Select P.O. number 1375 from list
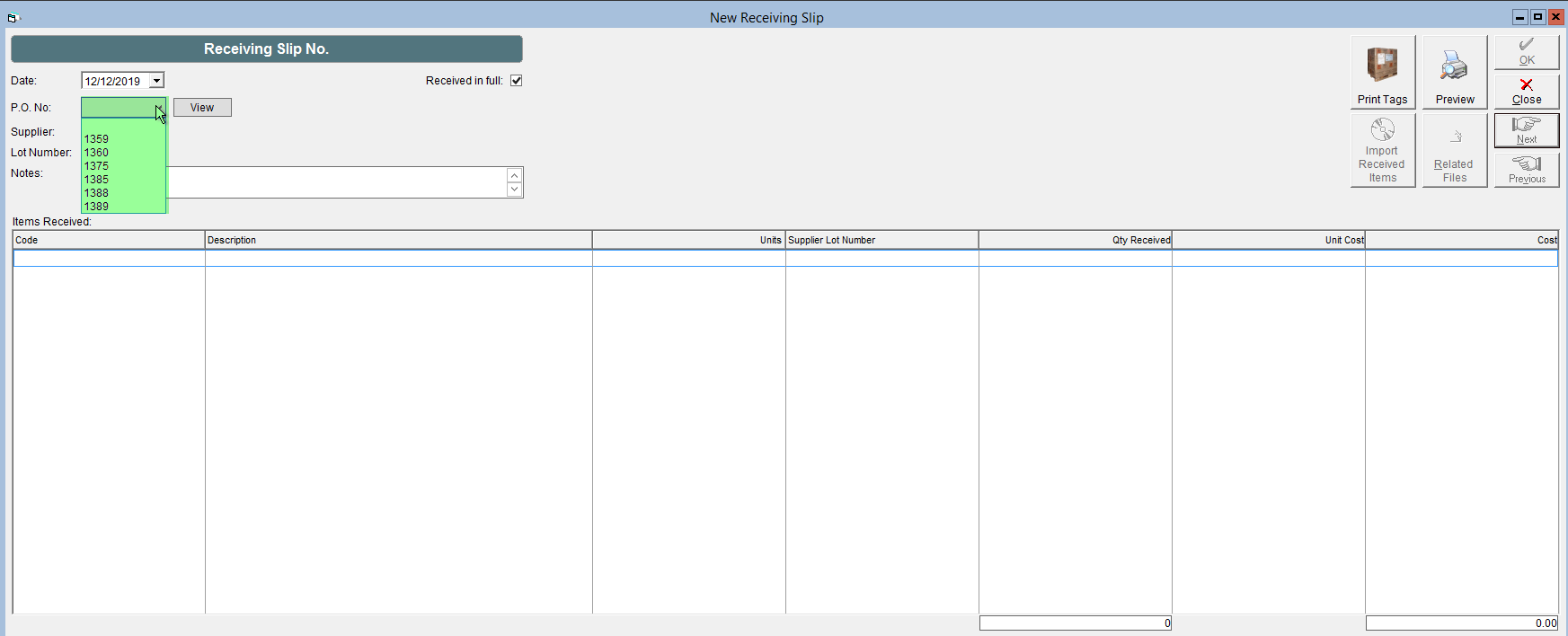Image resolution: width=1568 pixels, height=636 pixels. tap(123, 166)
